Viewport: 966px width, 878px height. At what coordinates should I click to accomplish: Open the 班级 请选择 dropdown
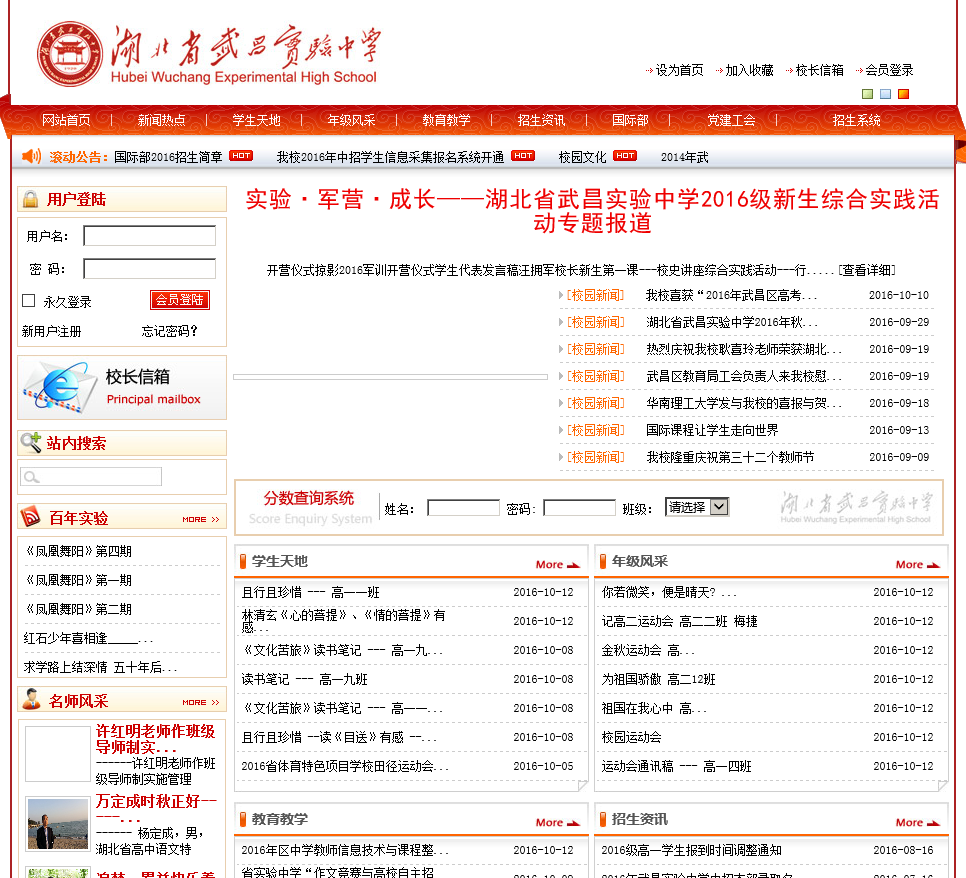tap(697, 507)
